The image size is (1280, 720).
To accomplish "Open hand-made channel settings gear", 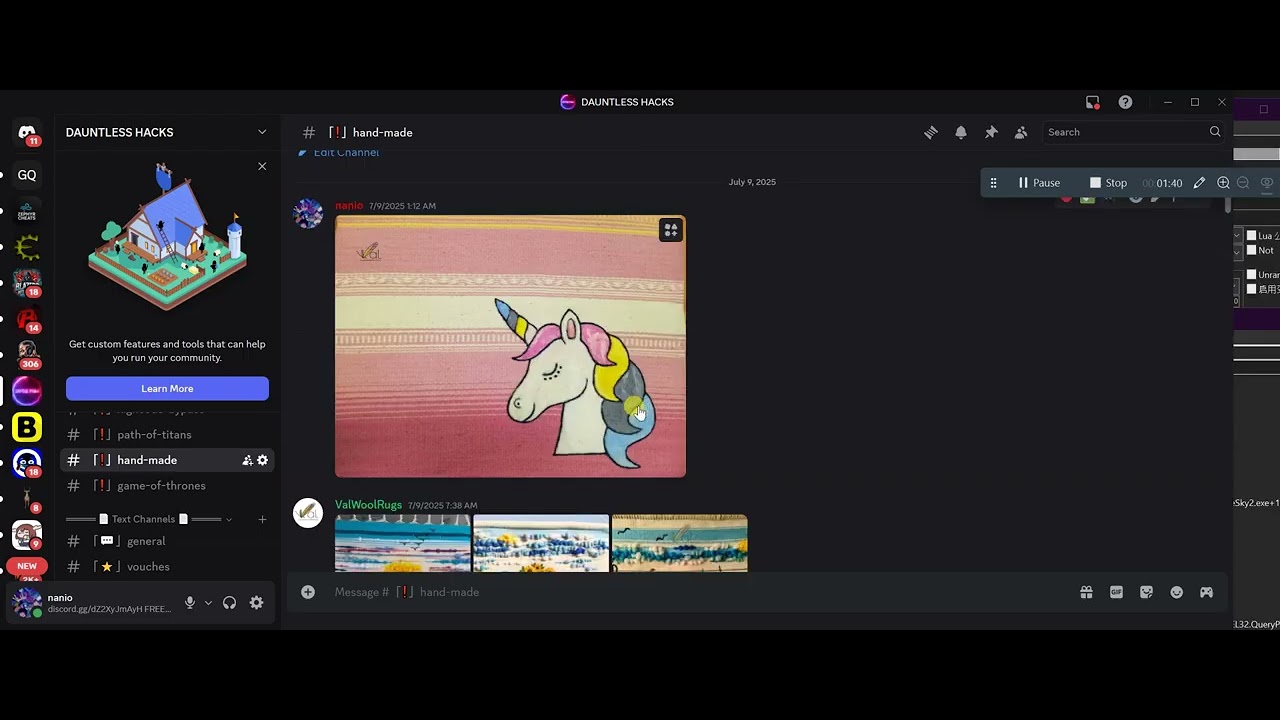I will pos(263,460).
